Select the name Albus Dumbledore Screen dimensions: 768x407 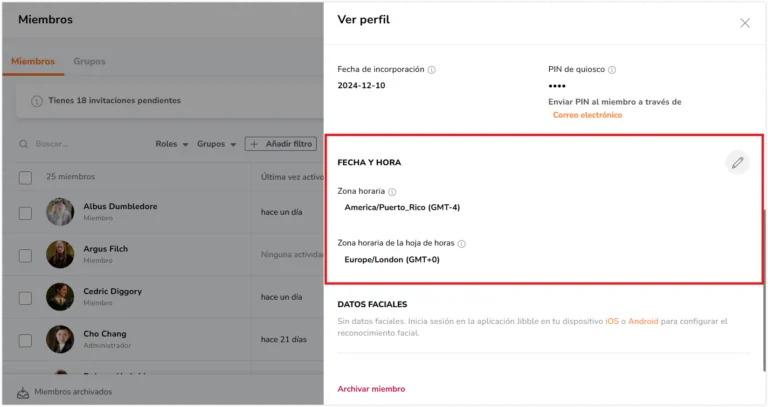120,207
